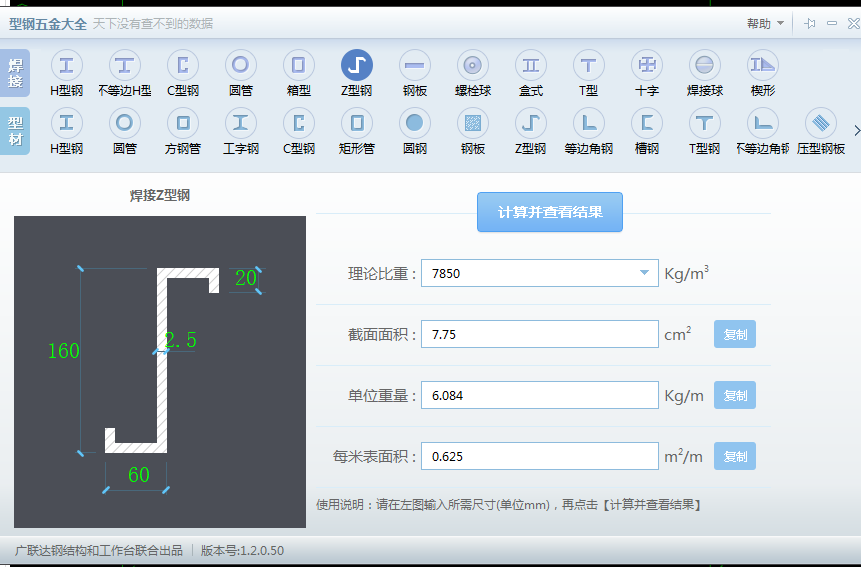Select 圆管 icon in 型材 row
861x567 pixels.
(125, 123)
